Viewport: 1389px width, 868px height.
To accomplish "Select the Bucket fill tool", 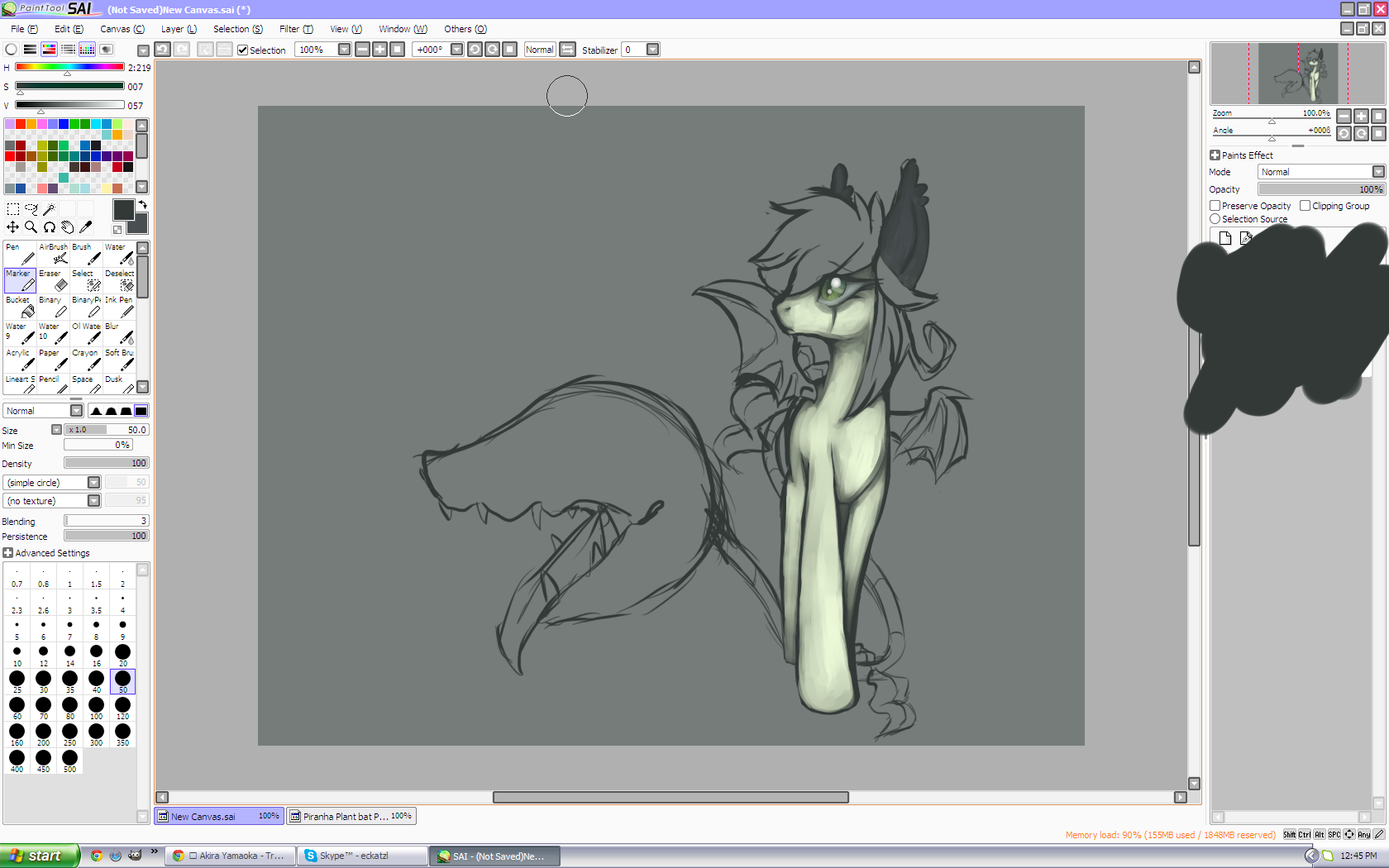I will point(20,307).
